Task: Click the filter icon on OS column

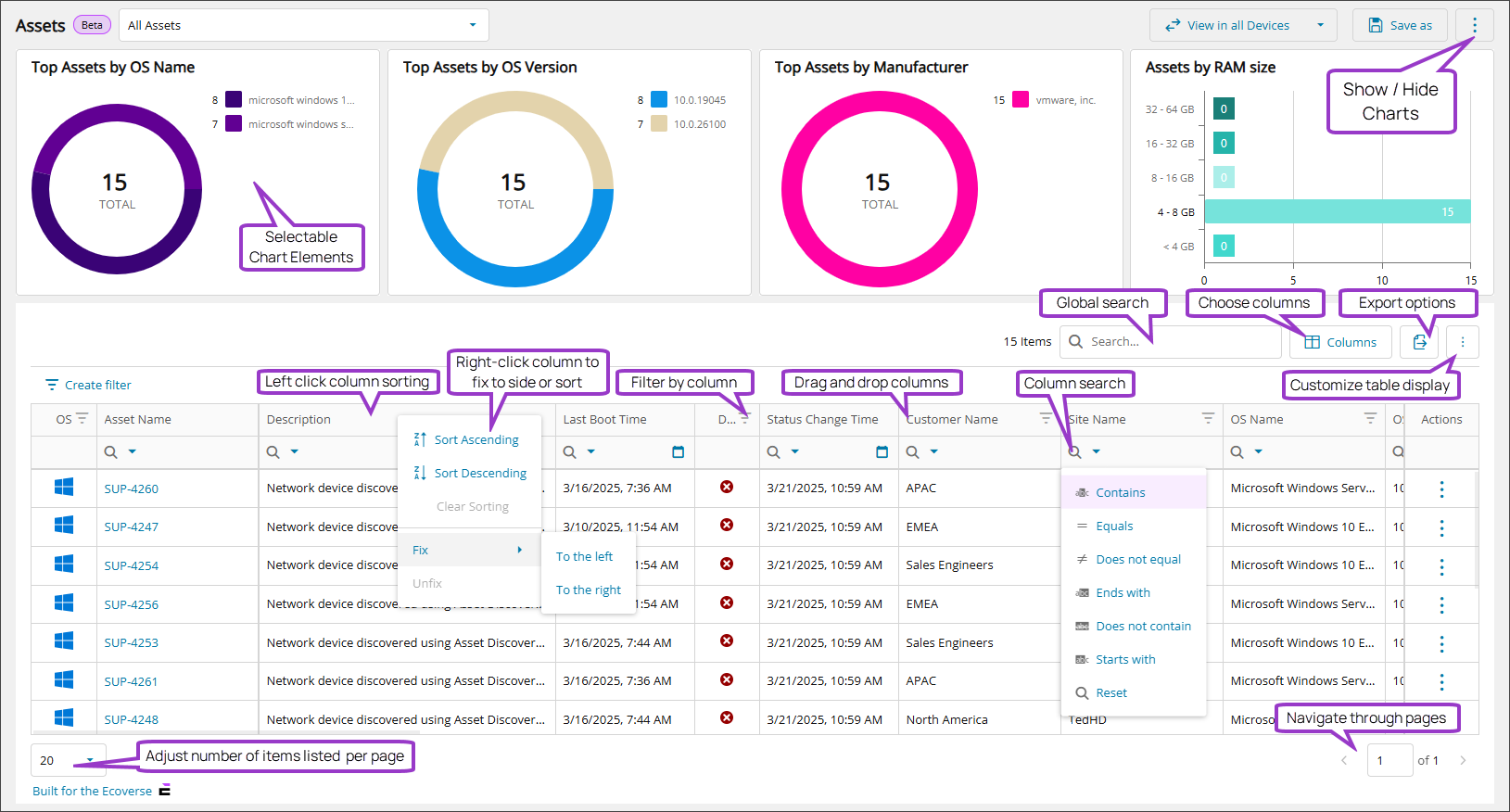Action: click(x=82, y=419)
